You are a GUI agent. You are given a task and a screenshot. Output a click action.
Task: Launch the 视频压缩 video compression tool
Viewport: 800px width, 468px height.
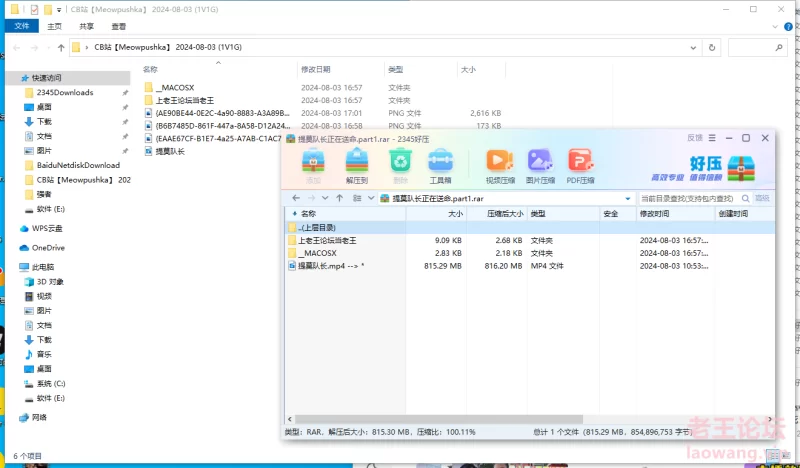click(499, 162)
